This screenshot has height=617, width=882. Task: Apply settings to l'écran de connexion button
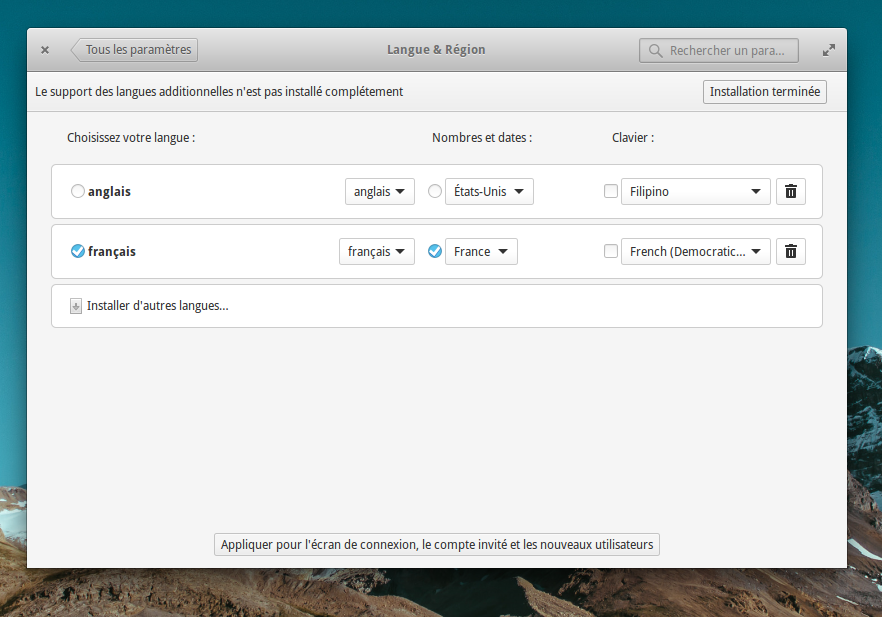coord(437,544)
